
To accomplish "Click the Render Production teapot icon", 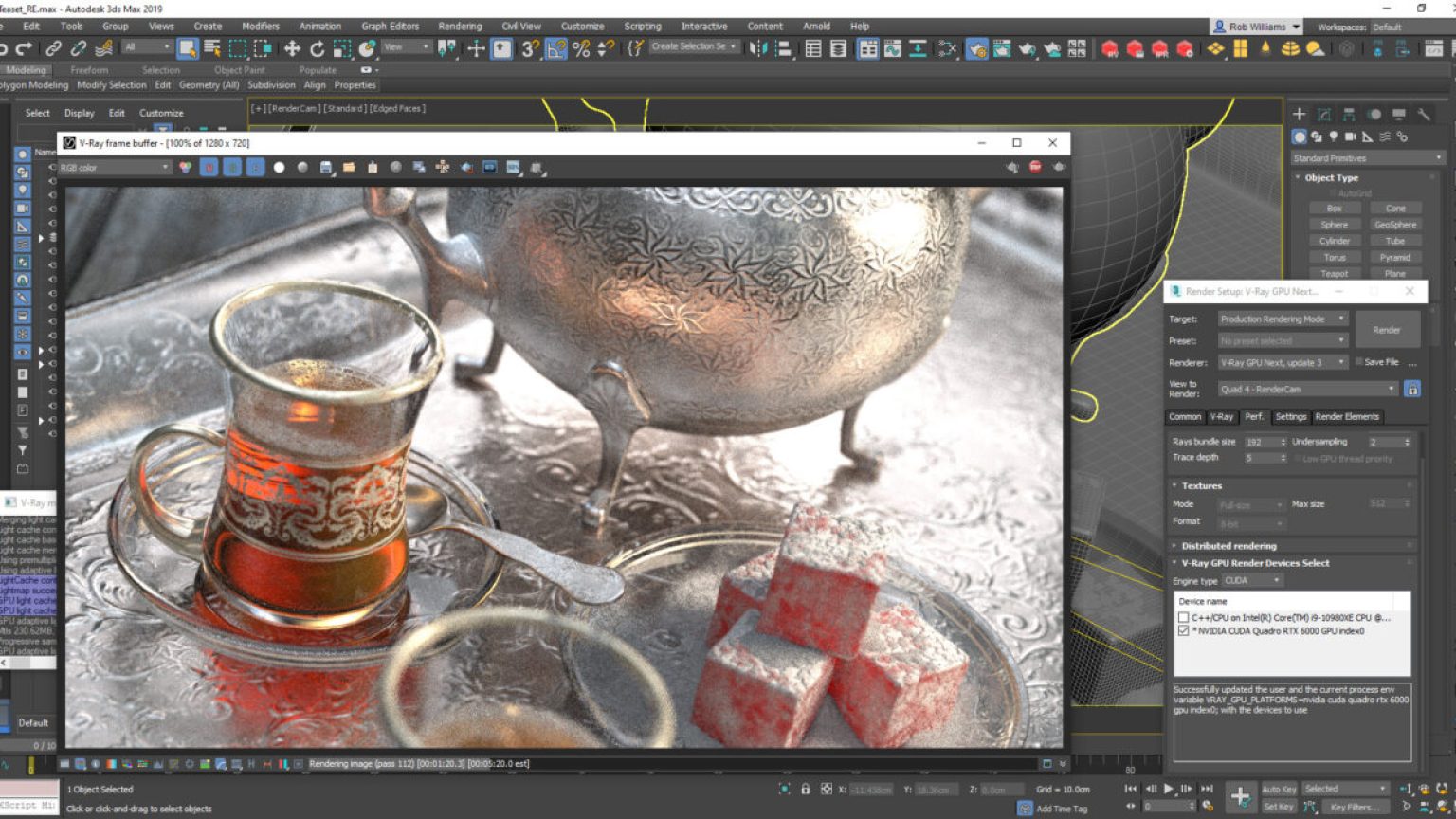I will tap(1028, 49).
